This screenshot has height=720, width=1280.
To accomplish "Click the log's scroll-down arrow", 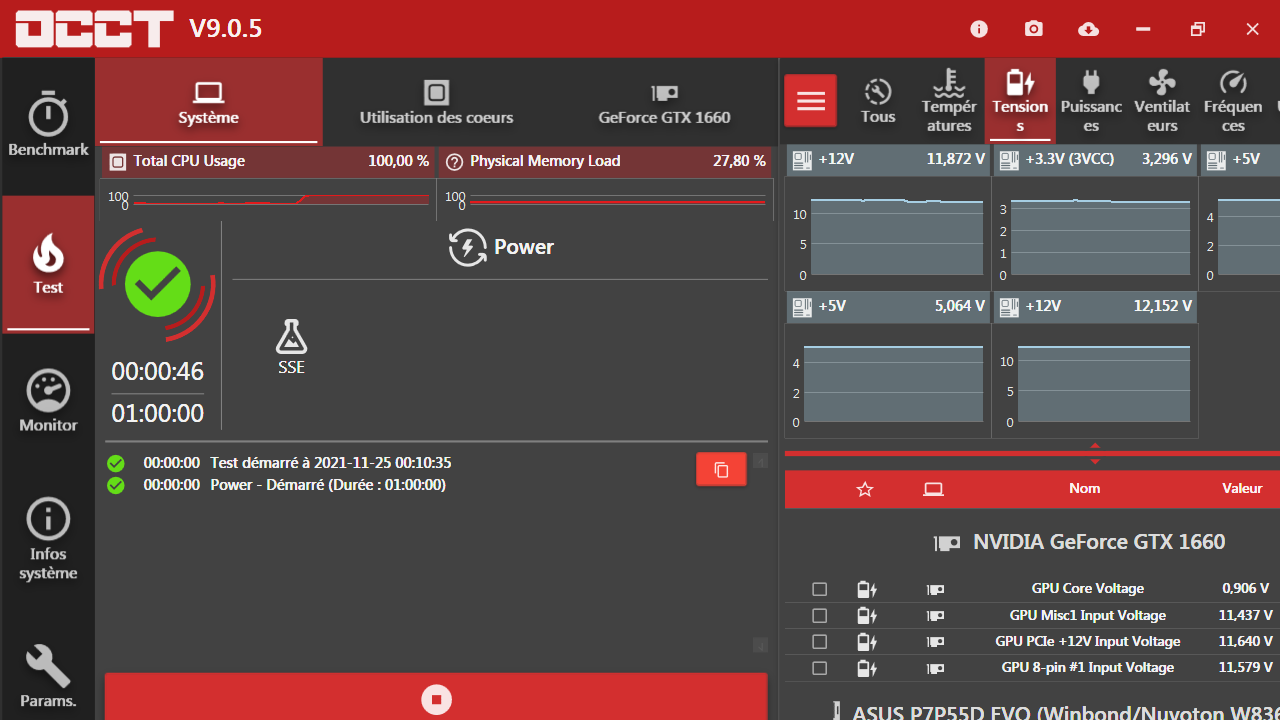I will pyautogui.click(x=760, y=645).
